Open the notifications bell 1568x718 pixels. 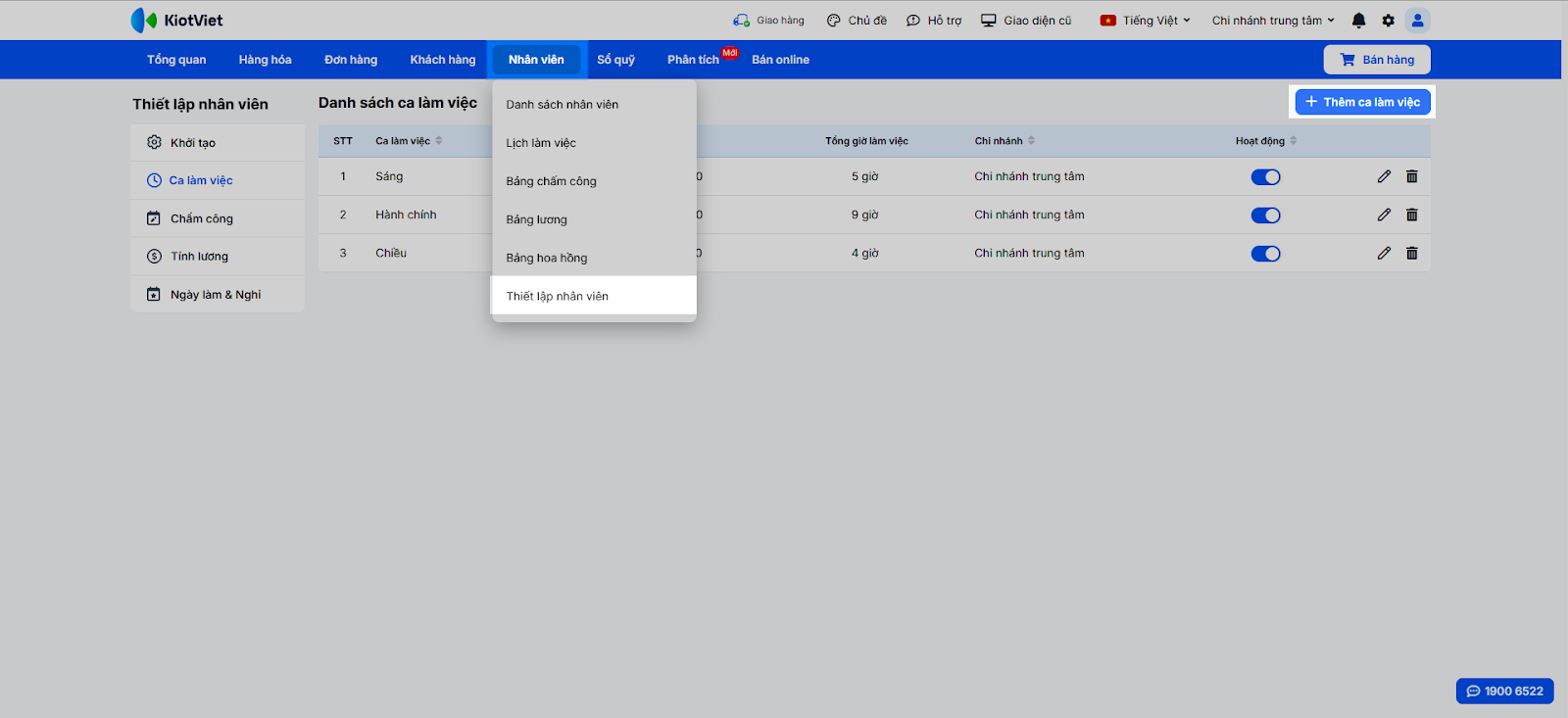(x=1358, y=20)
